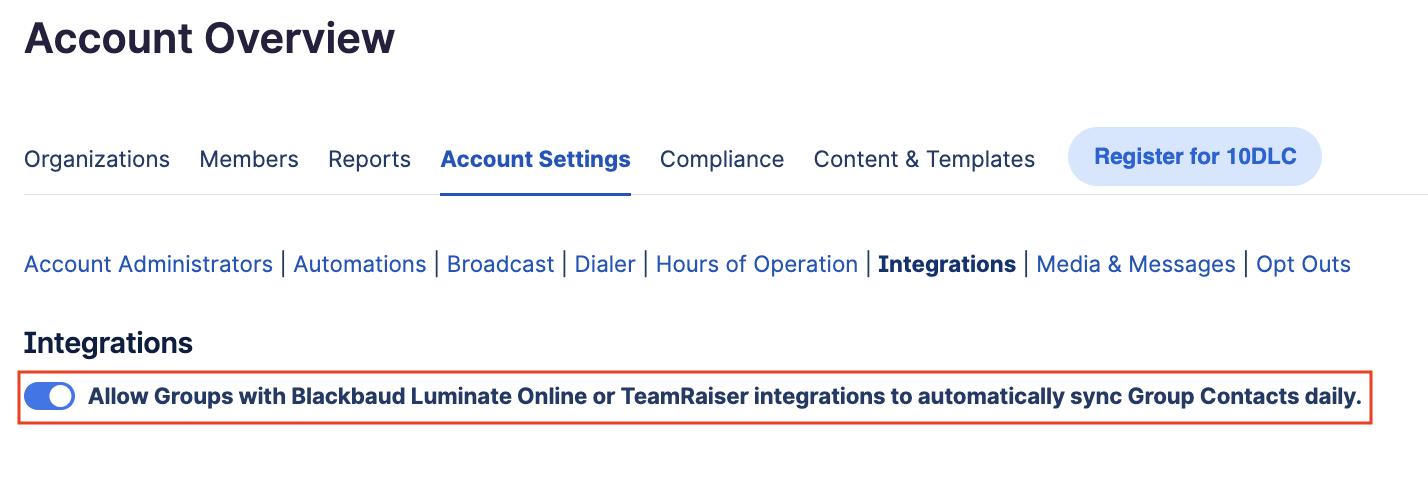Open the Organizations tab
Viewport: 1428px width, 482px height.
97,159
